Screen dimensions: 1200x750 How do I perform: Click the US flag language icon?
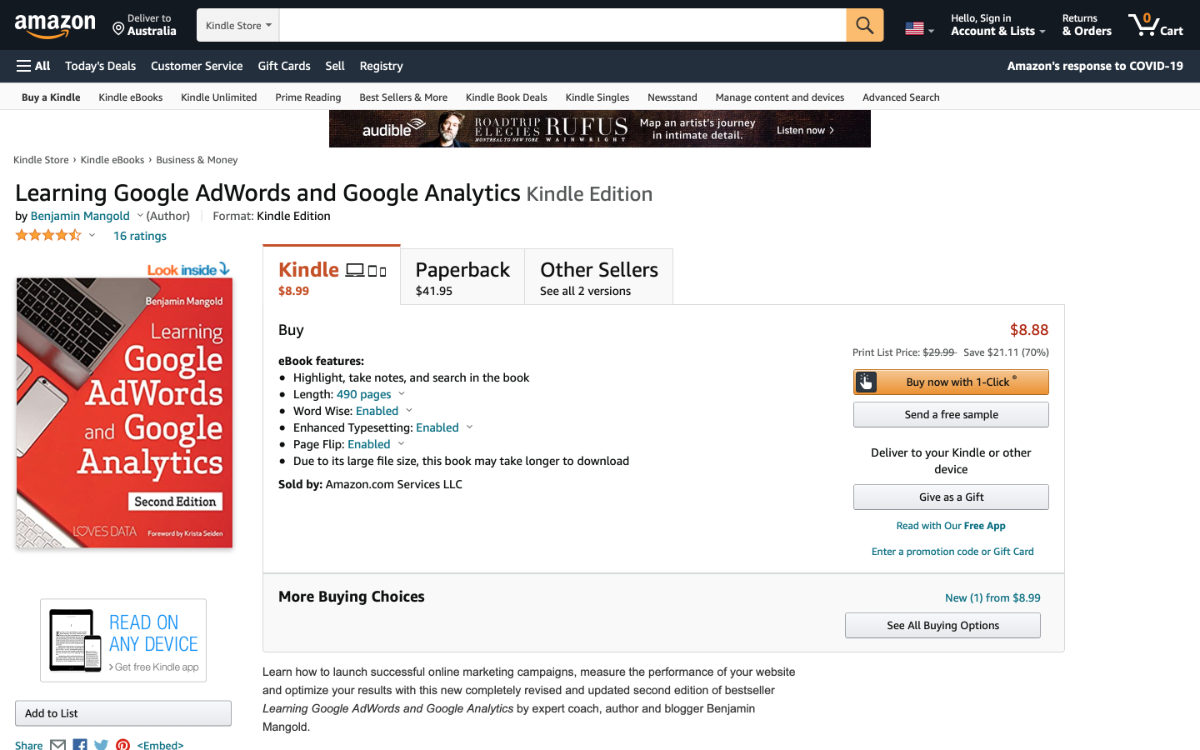click(x=916, y=27)
